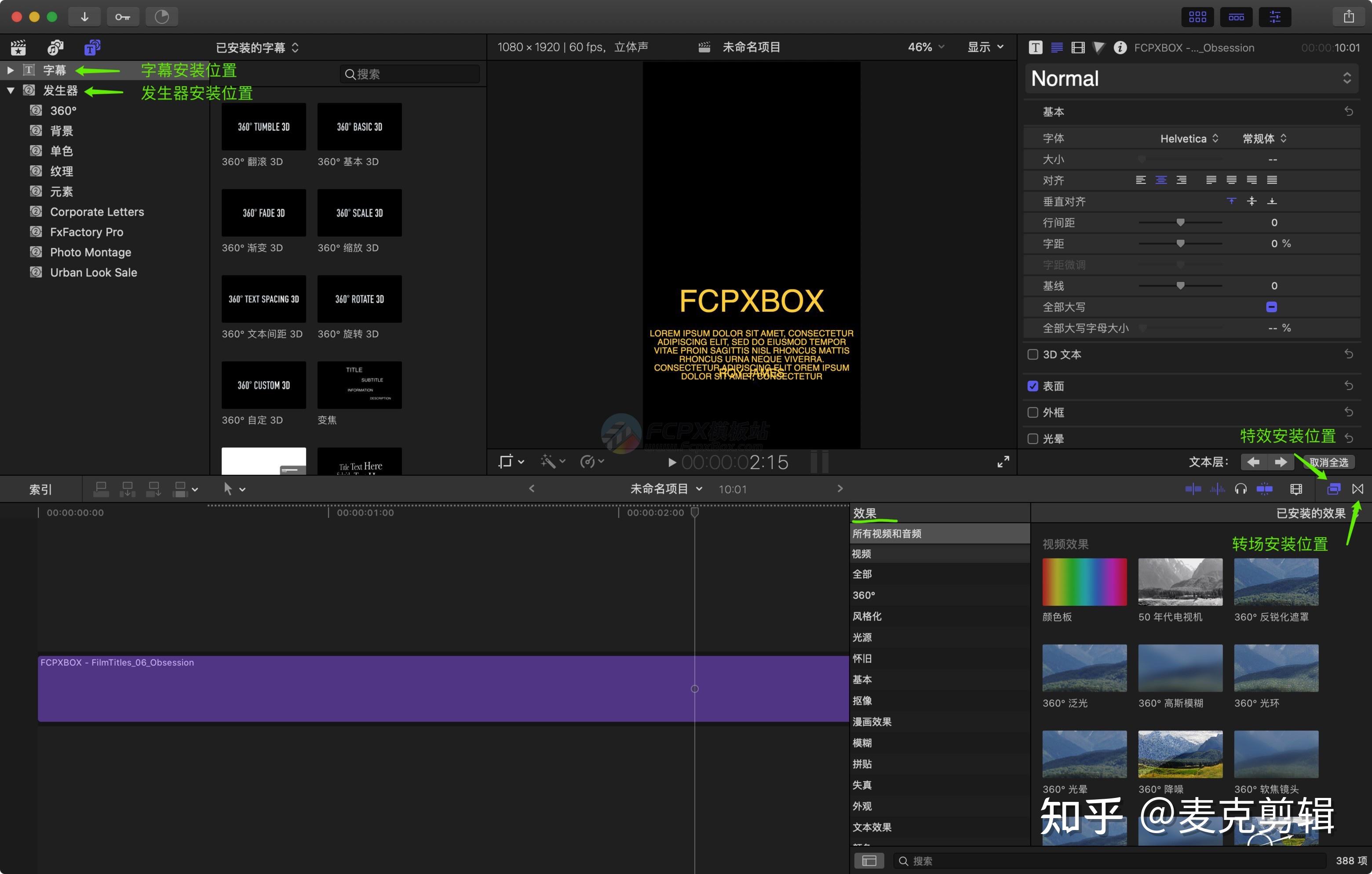Viewport: 1372px width, 874px height.
Task: Open the 显示 menu above the viewer
Action: tap(985, 47)
